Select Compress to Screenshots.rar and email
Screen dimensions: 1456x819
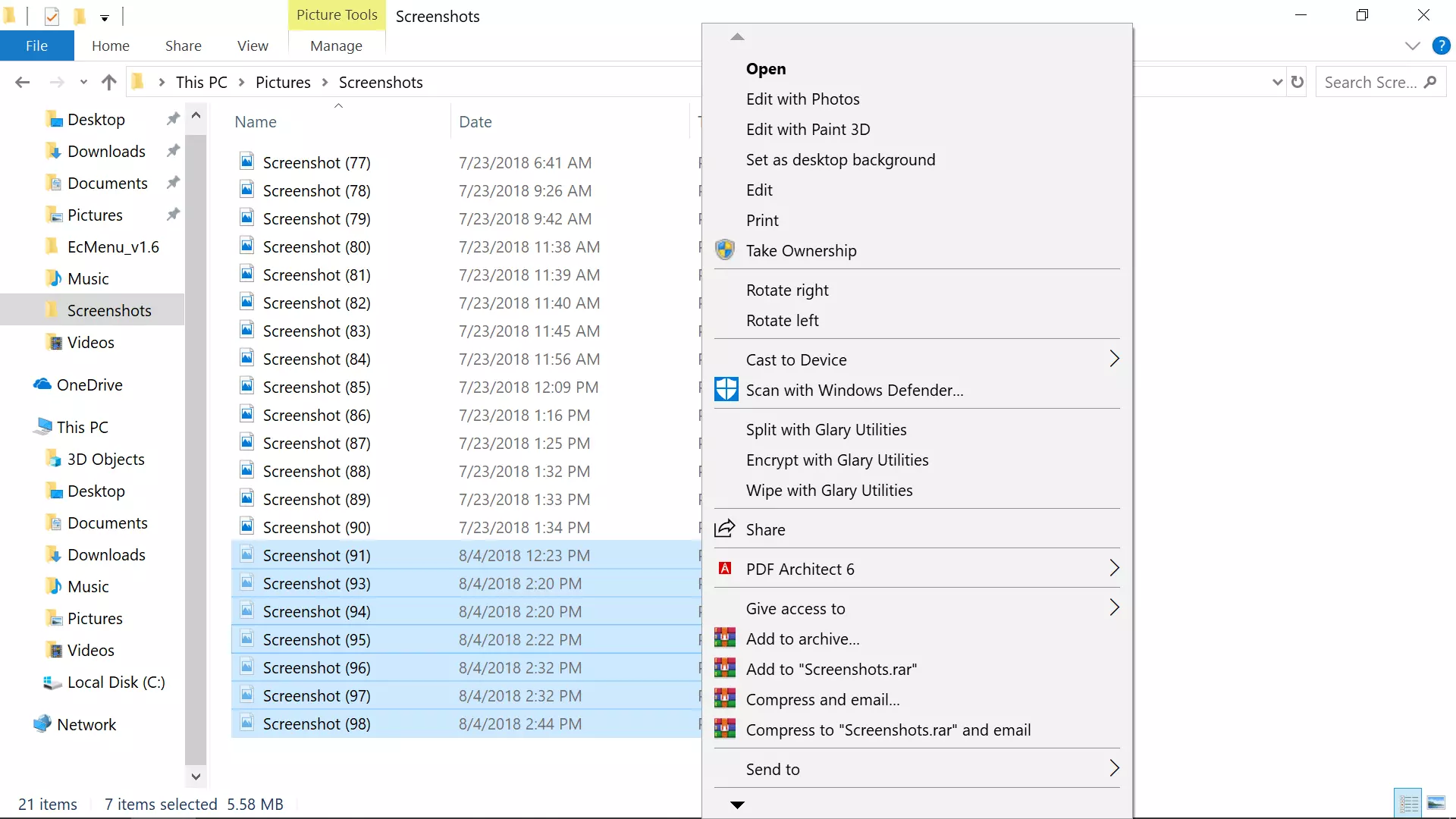click(x=888, y=729)
